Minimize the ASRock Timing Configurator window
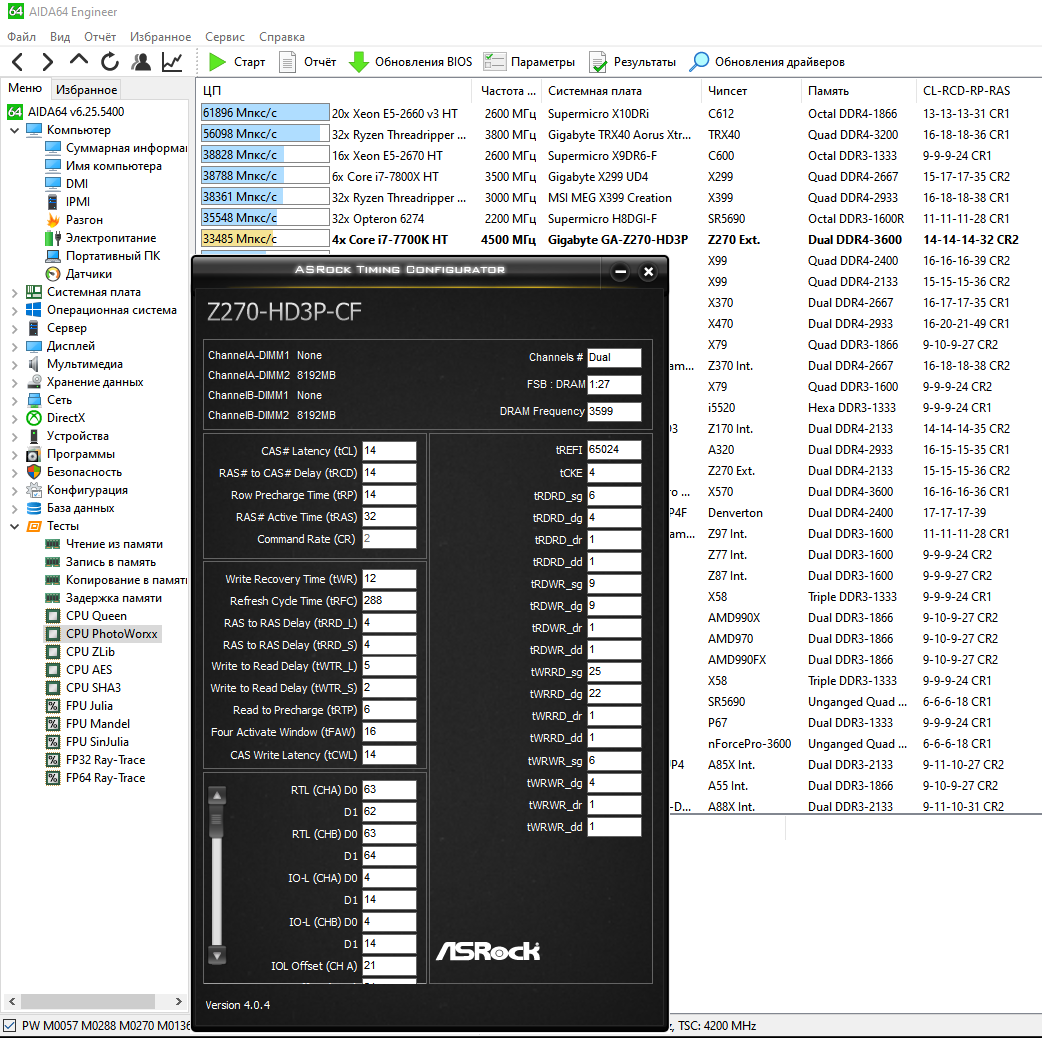The width and height of the screenshot is (1042, 1038). coord(620,271)
